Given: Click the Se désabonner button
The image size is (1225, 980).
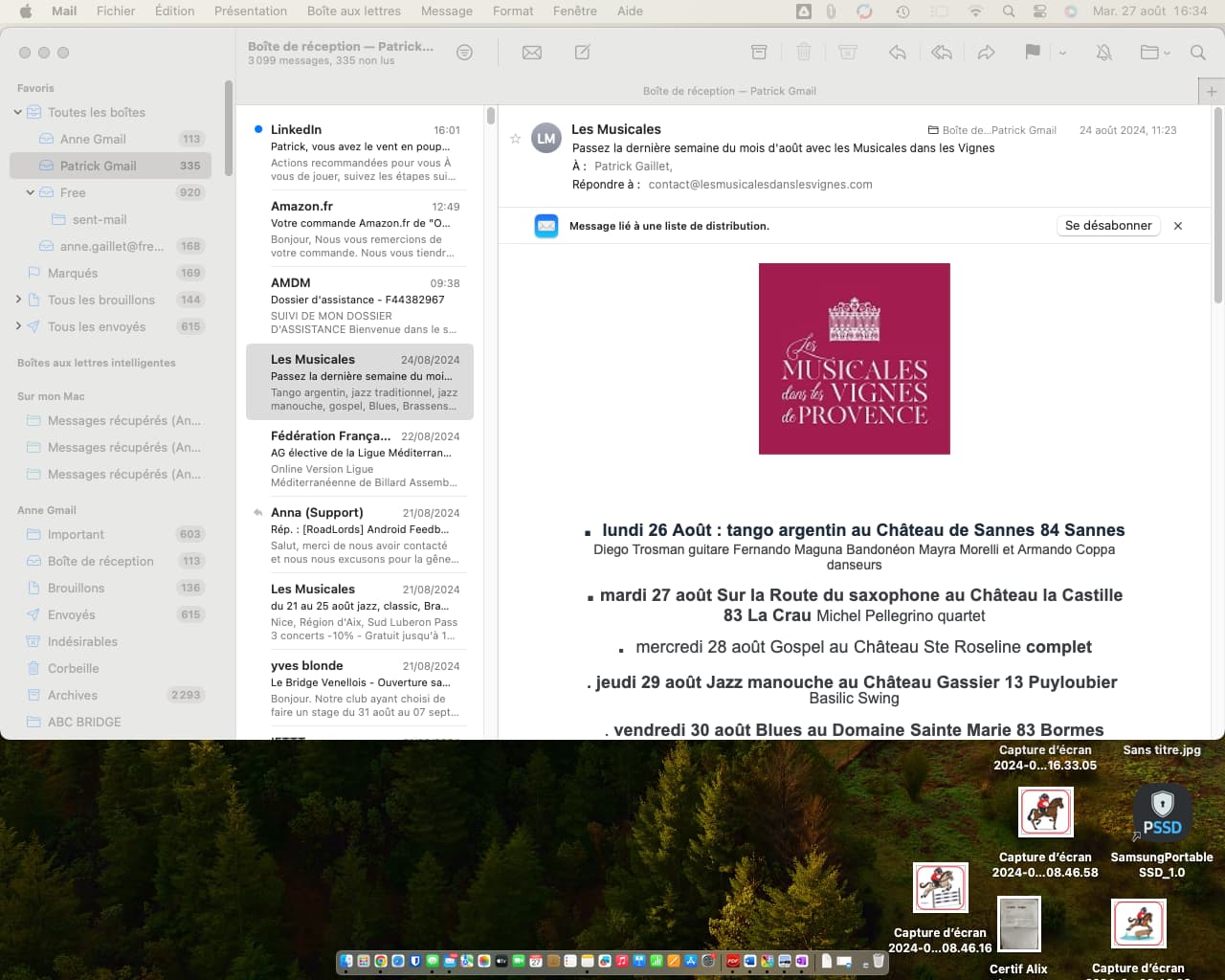Looking at the screenshot, I should [x=1108, y=226].
